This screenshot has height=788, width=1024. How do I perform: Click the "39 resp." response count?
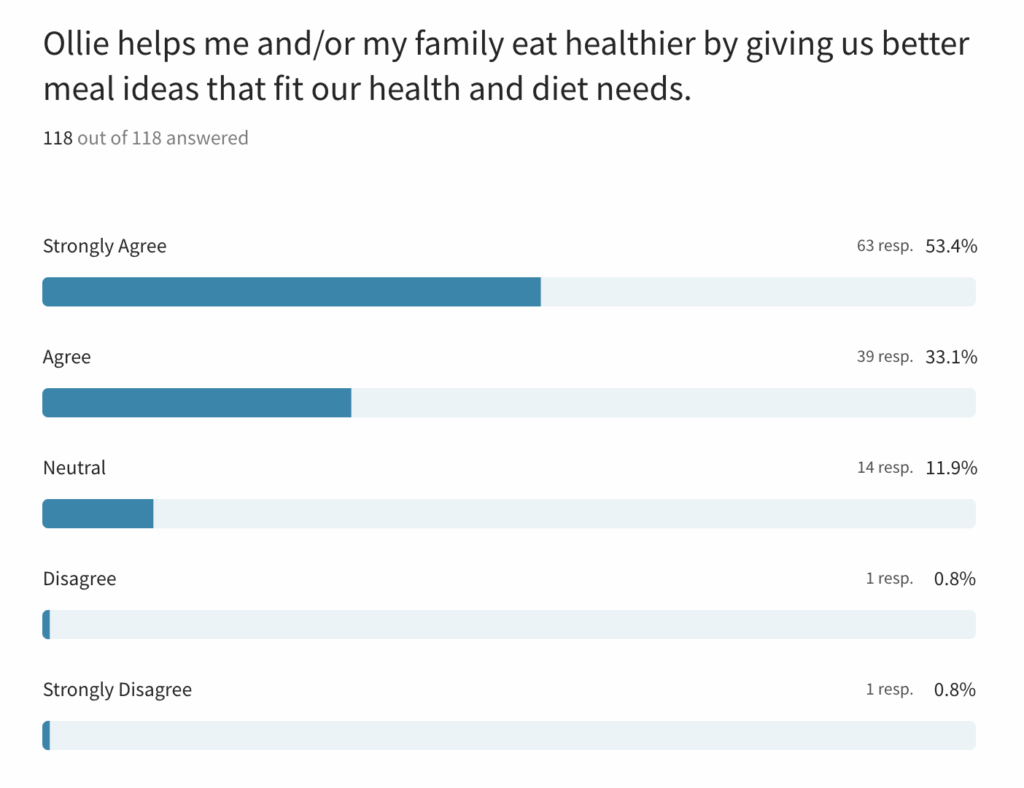coord(884,357)
